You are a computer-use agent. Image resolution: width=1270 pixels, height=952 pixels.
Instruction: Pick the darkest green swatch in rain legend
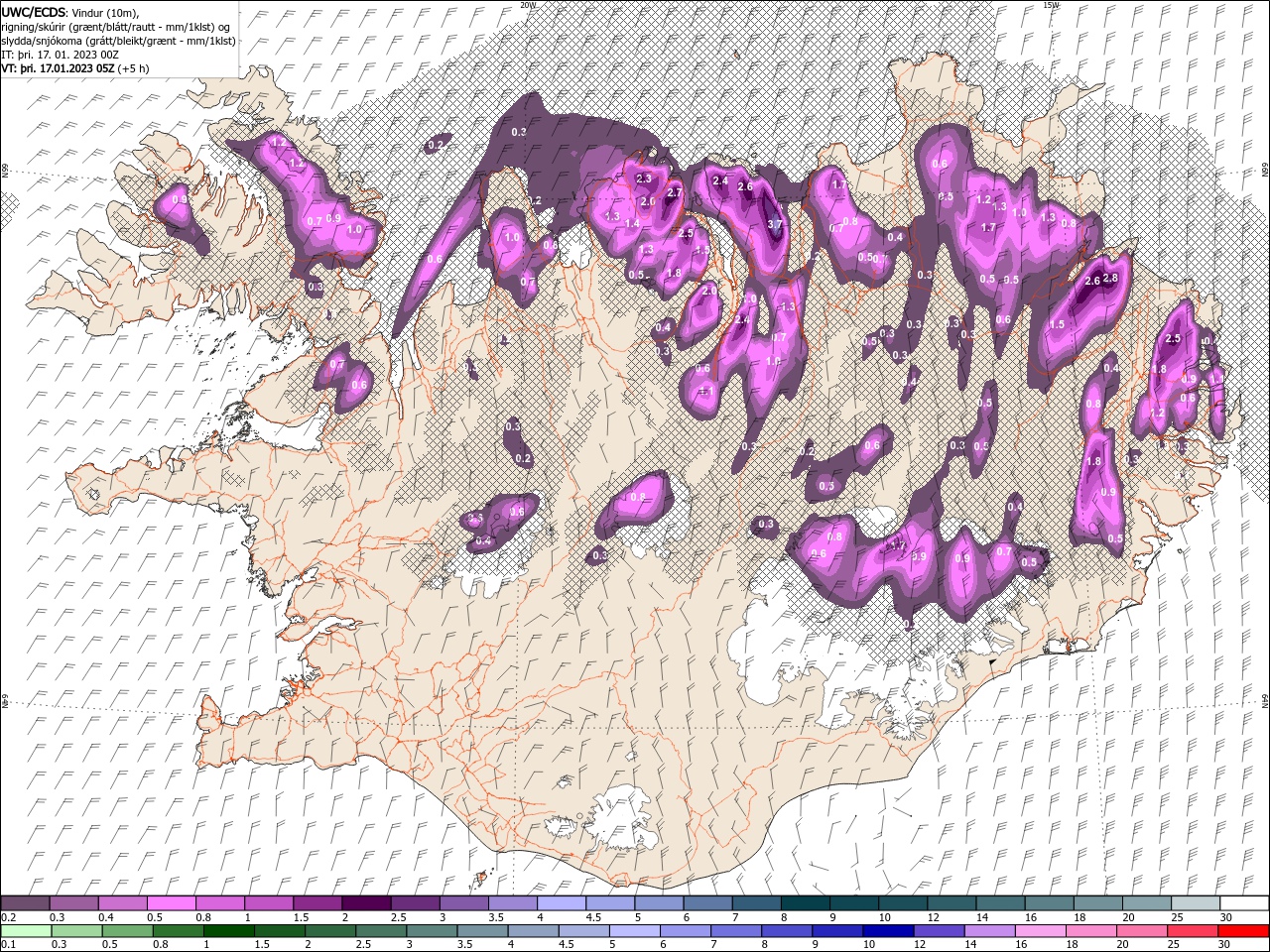click(229, 931)
